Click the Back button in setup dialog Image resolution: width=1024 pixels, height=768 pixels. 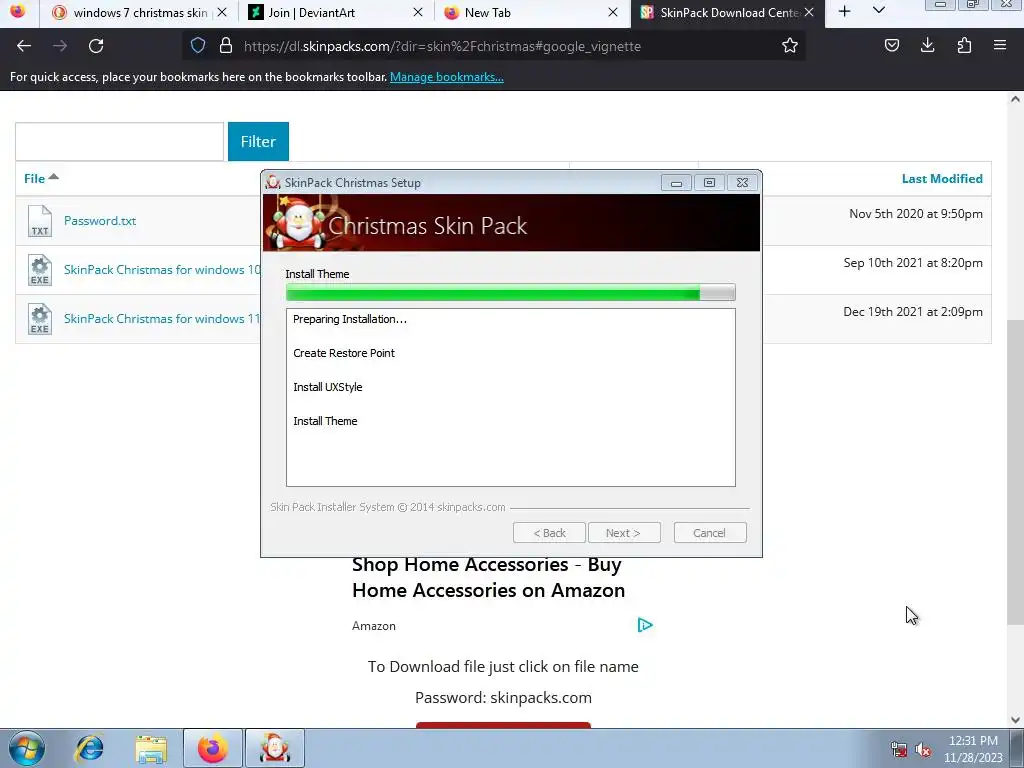(549, 533)
